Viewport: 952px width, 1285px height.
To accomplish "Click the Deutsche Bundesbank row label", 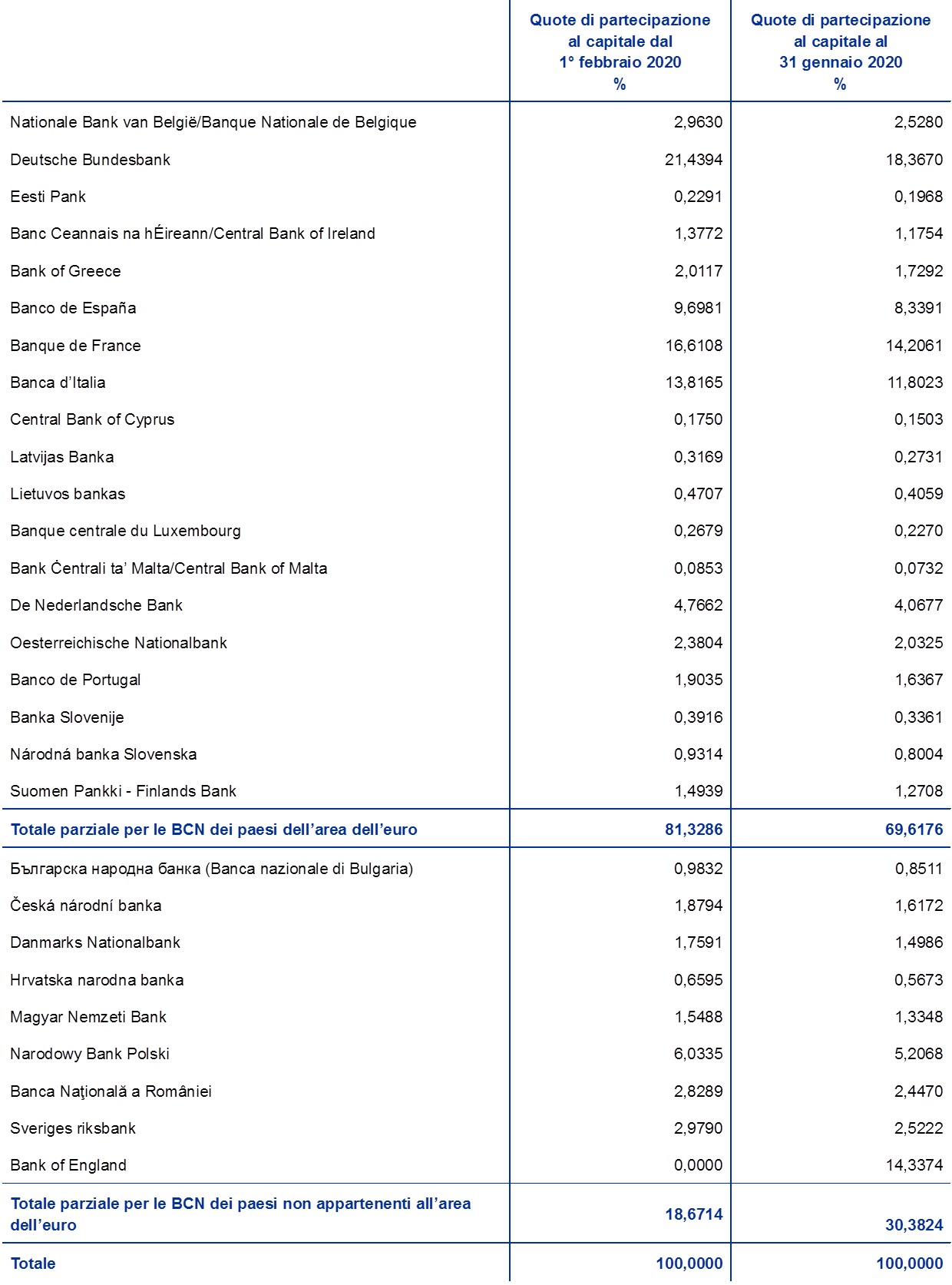I will (x=90, y=160).
